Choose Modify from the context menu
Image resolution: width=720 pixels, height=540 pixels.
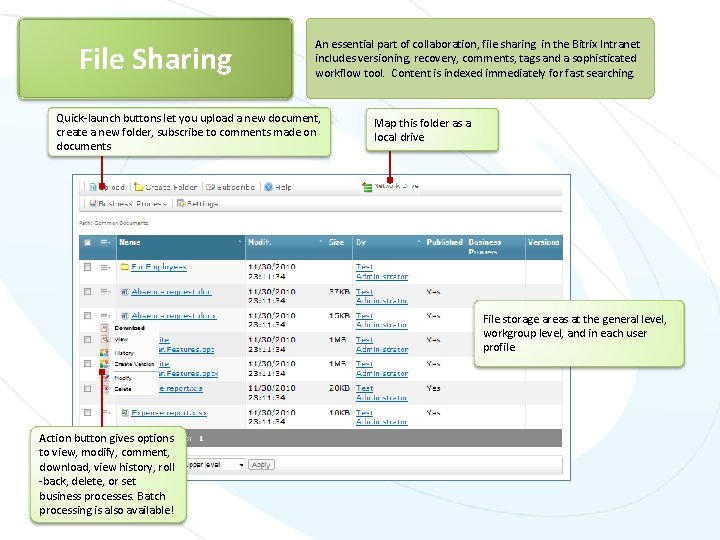123,378
